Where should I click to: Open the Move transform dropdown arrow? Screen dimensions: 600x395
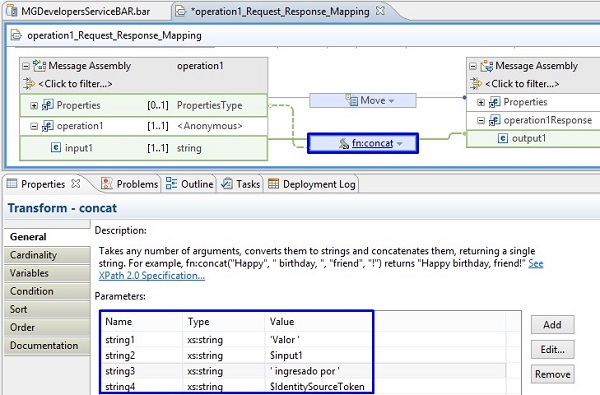point(391,101)
